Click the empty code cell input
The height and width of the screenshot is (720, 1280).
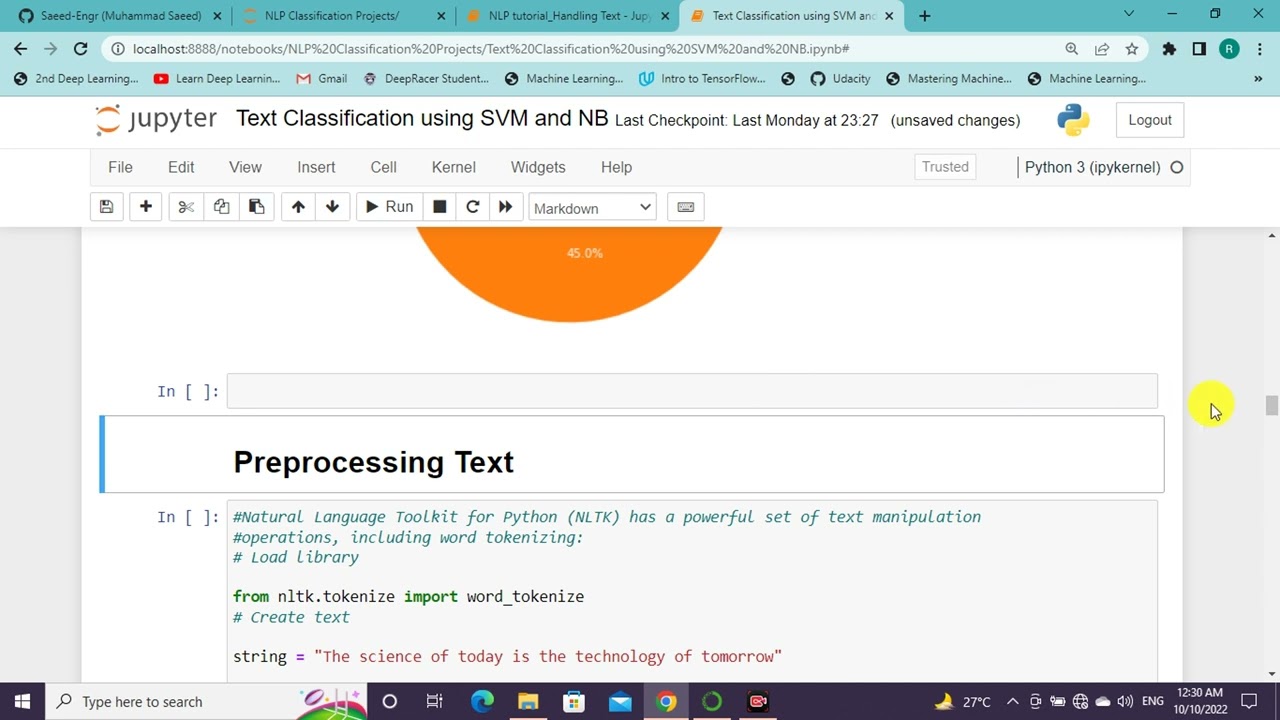pos(692,391)
